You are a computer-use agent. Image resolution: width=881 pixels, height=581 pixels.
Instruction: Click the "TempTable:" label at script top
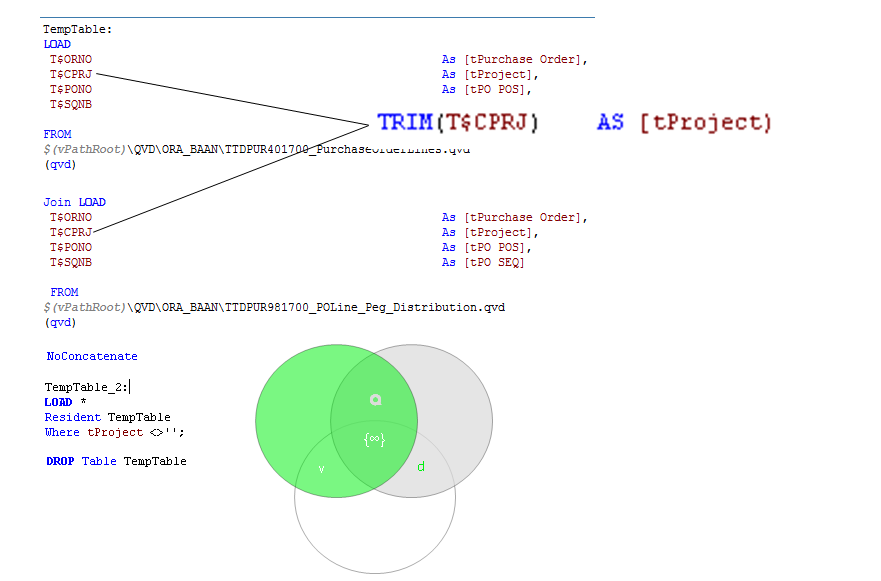coord(78,29)
